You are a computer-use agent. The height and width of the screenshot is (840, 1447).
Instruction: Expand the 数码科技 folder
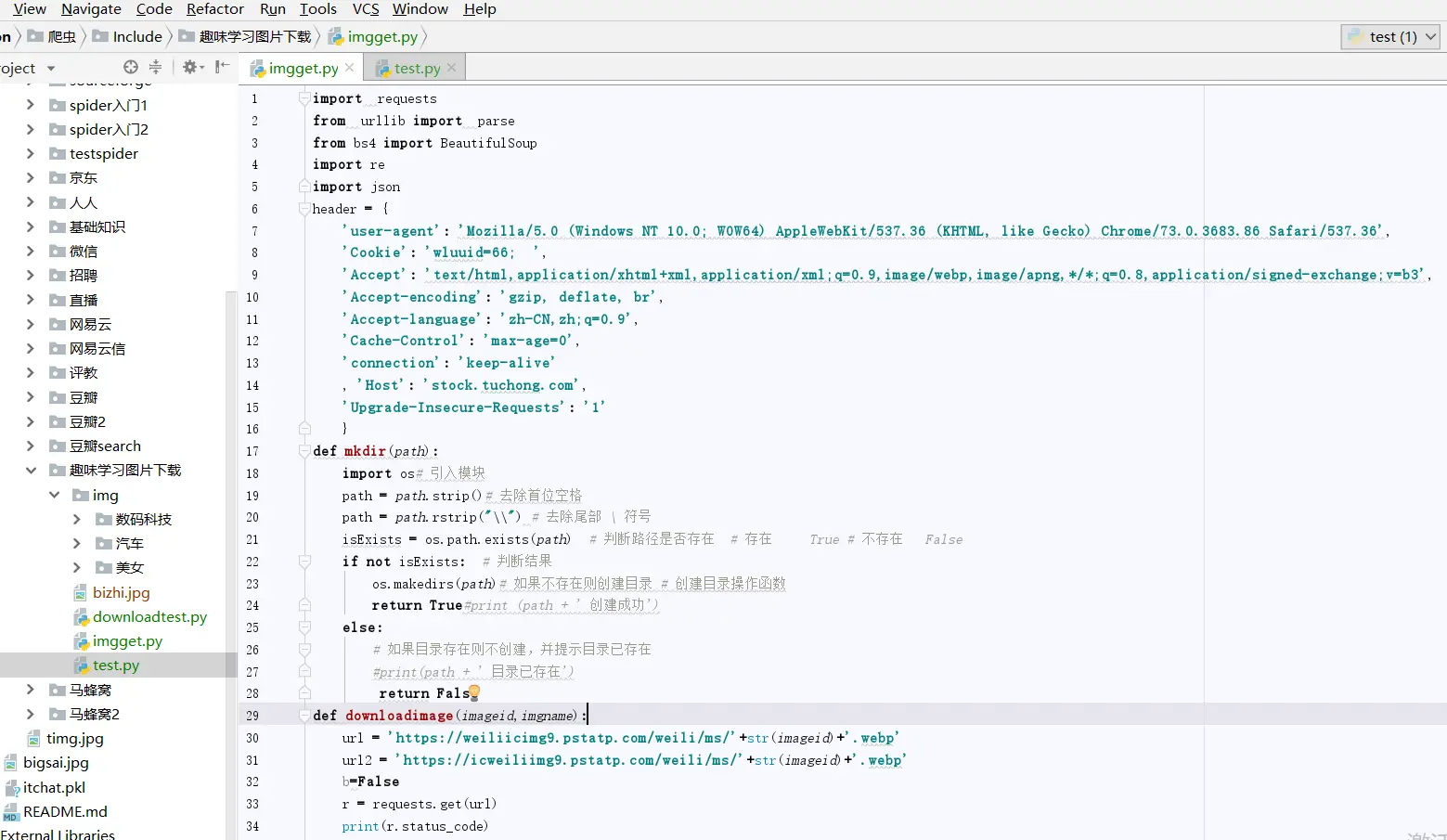(x=77, y=519)
